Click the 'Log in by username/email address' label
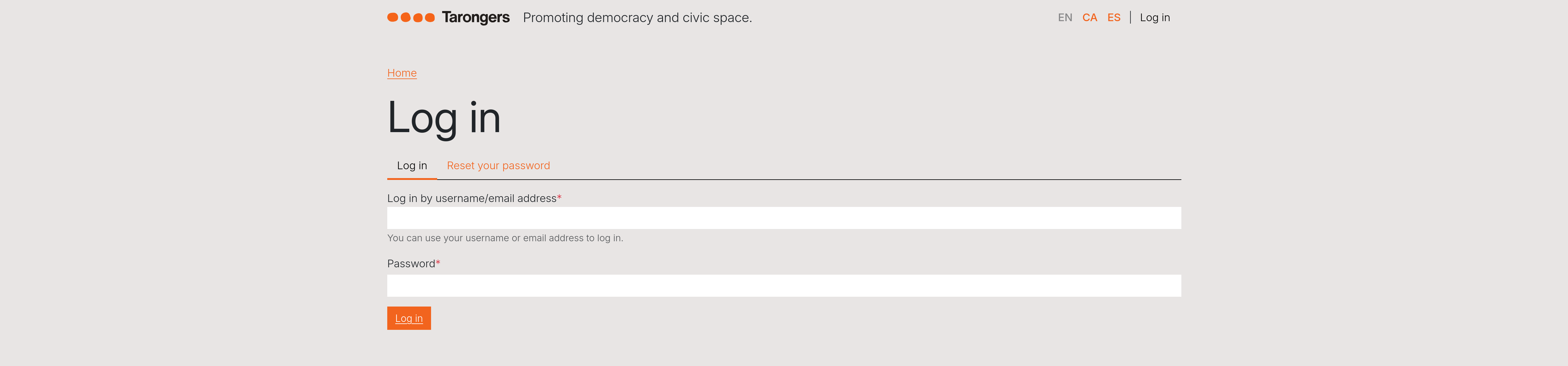The image size is (1568, 366). (472, 199)
